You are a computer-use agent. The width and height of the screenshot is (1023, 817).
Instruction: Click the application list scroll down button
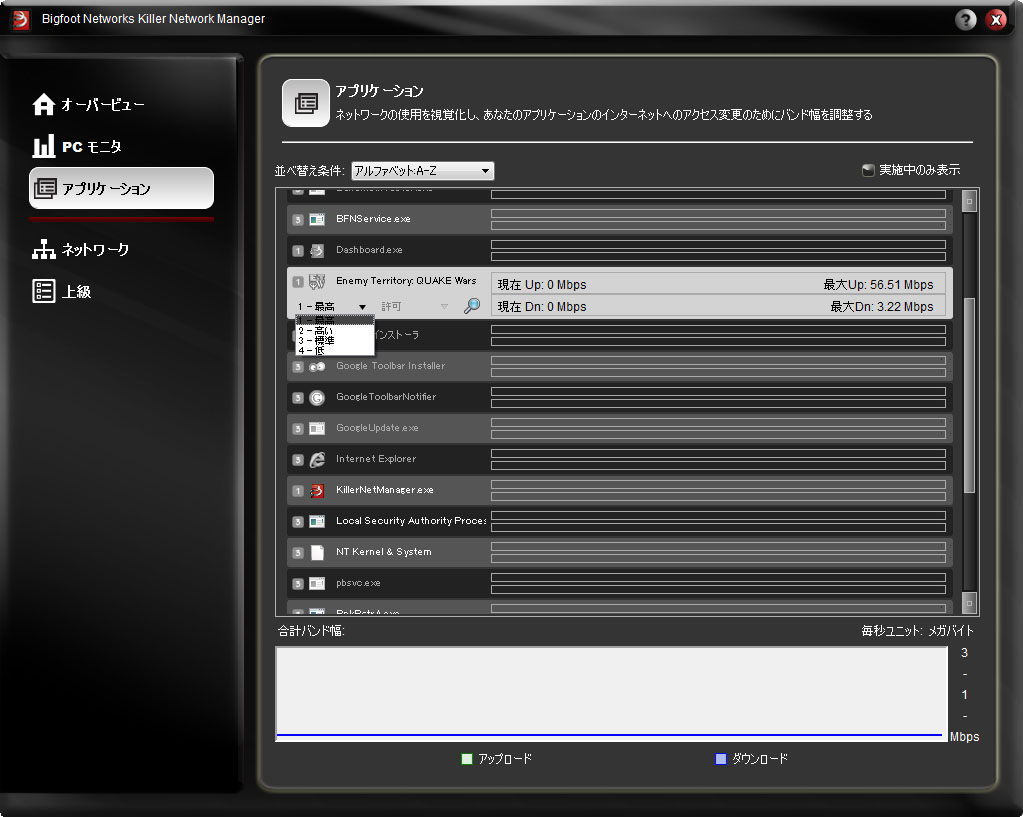970,603
